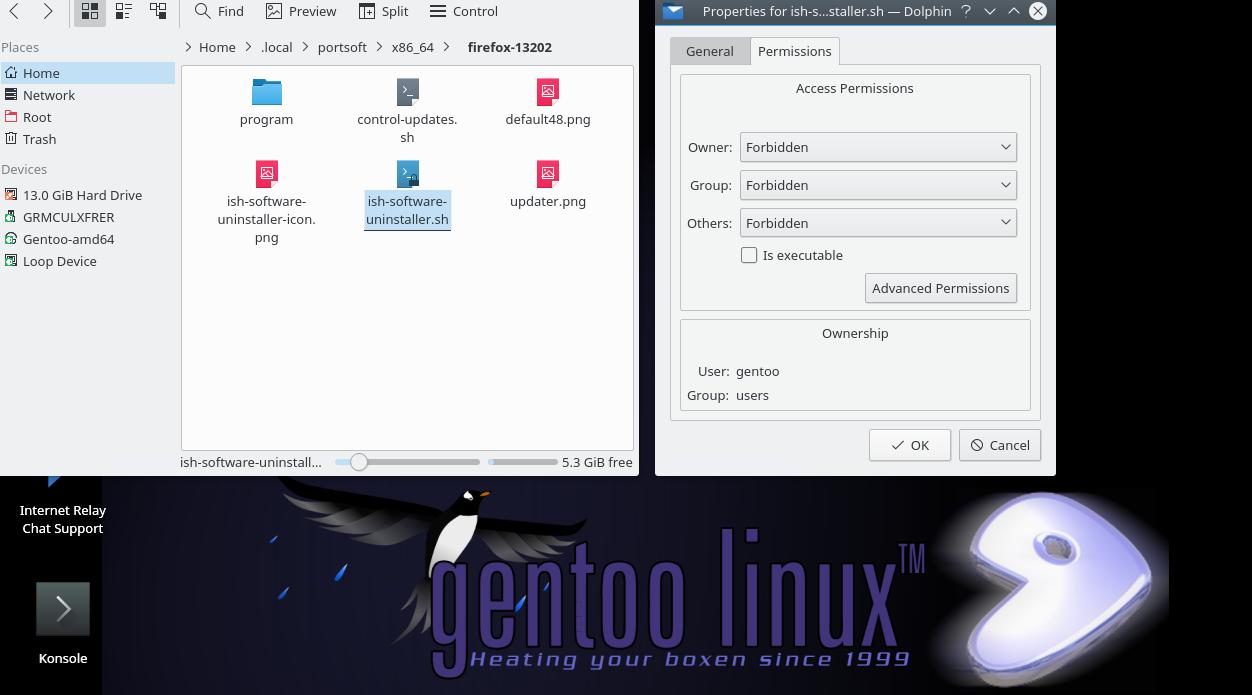1252x695 pixels.
Task: Click the Trash bin icon in Places
Action: pyautogui.click(x=11, y=139)
